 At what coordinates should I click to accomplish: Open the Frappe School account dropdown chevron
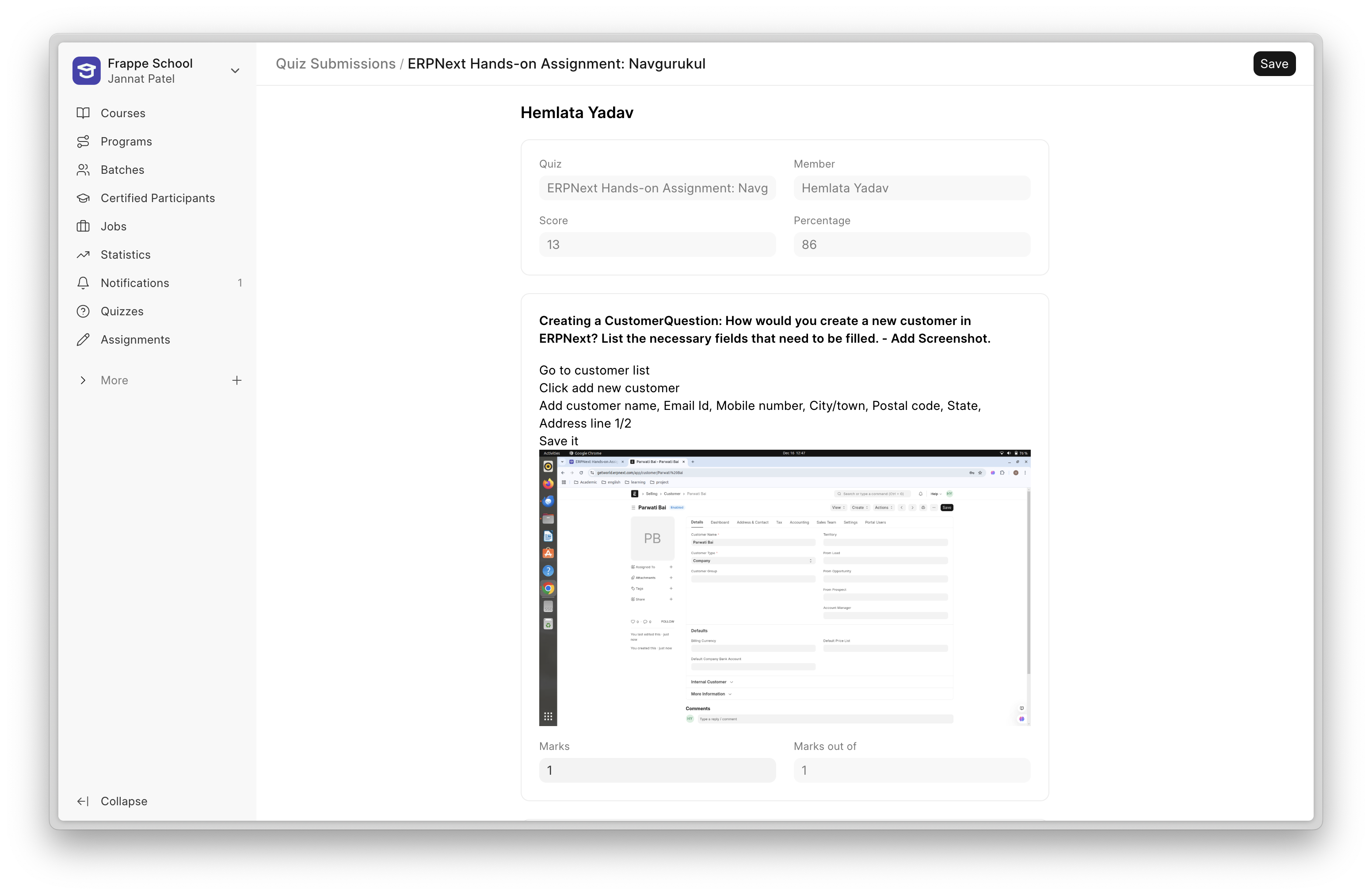pyautogui.click(x=235, y=71)
